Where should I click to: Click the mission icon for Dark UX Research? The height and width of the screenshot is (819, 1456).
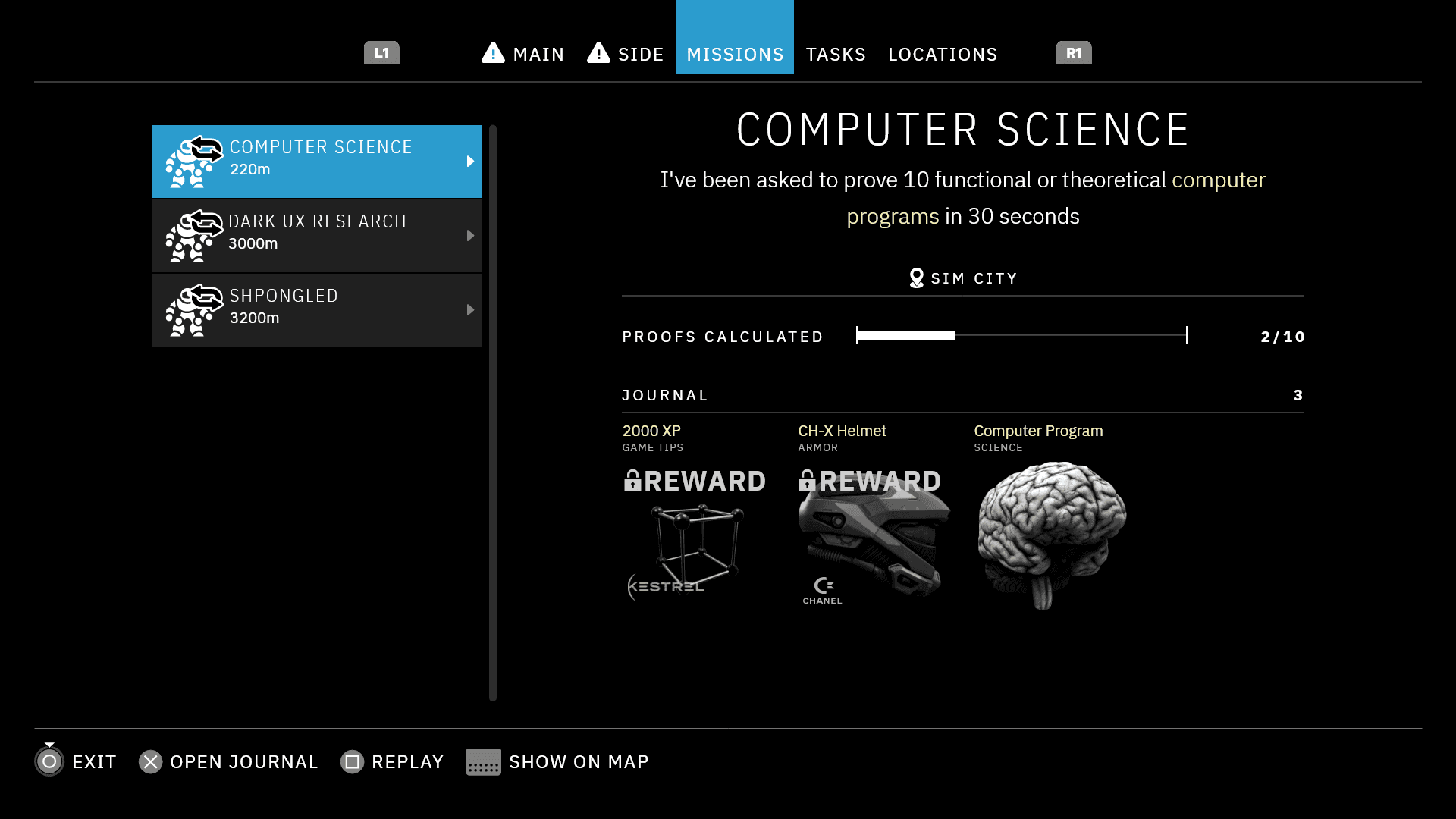194,236
